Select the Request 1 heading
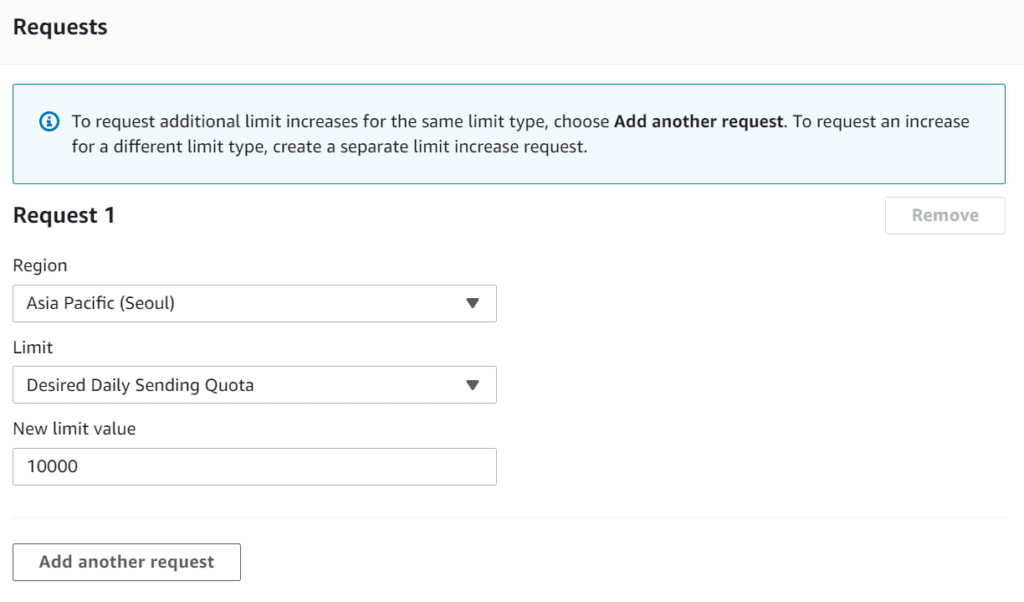The image size is (1024, 602). pos(64,215)
